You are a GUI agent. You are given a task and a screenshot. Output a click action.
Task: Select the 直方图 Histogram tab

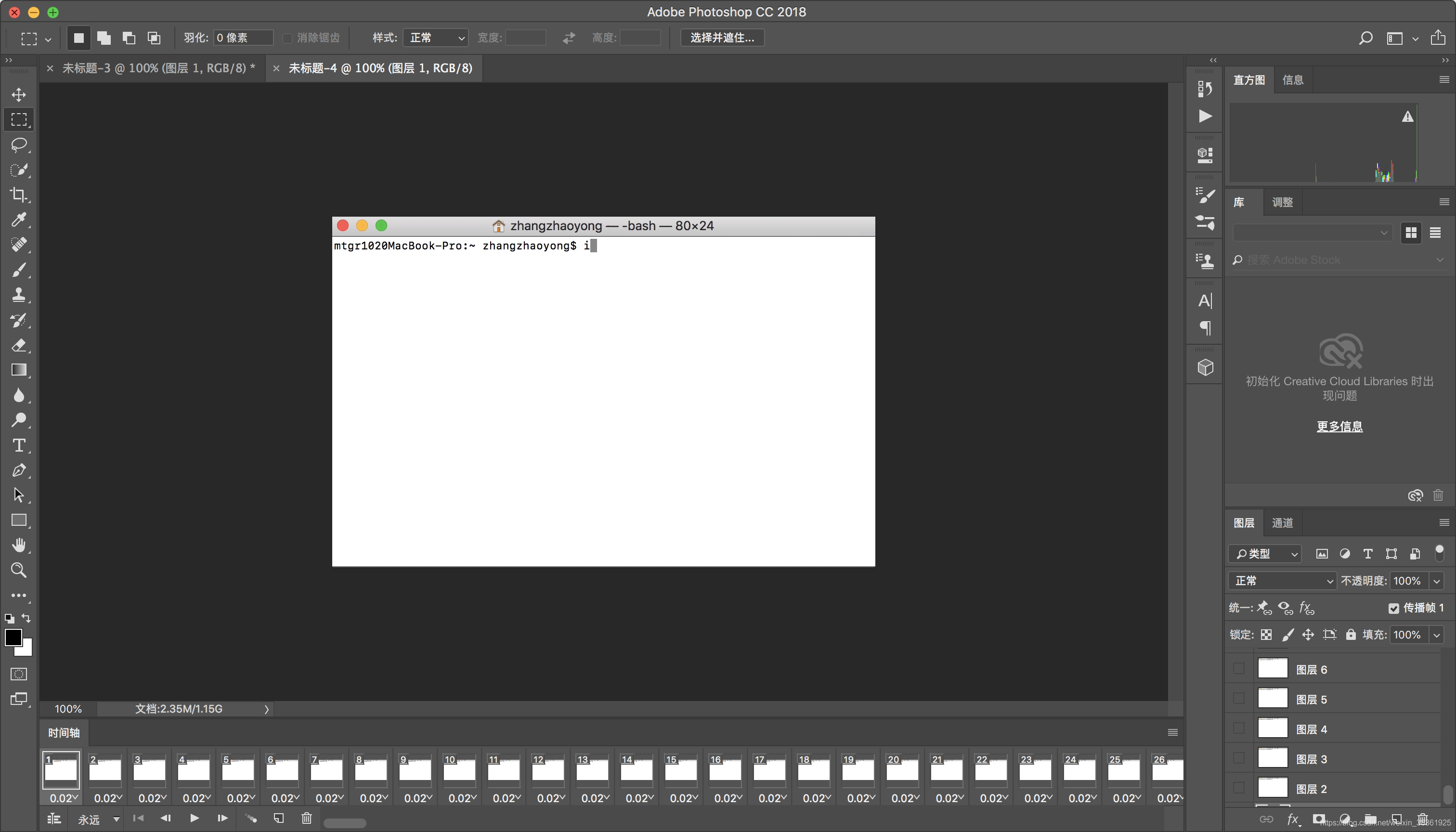pos(1248,80)
